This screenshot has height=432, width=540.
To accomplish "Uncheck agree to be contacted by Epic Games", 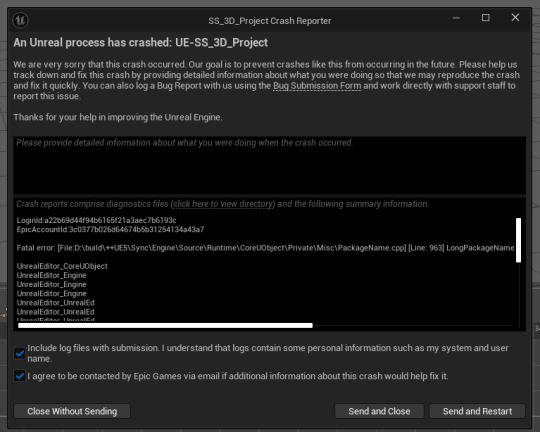I will point(20,376).
